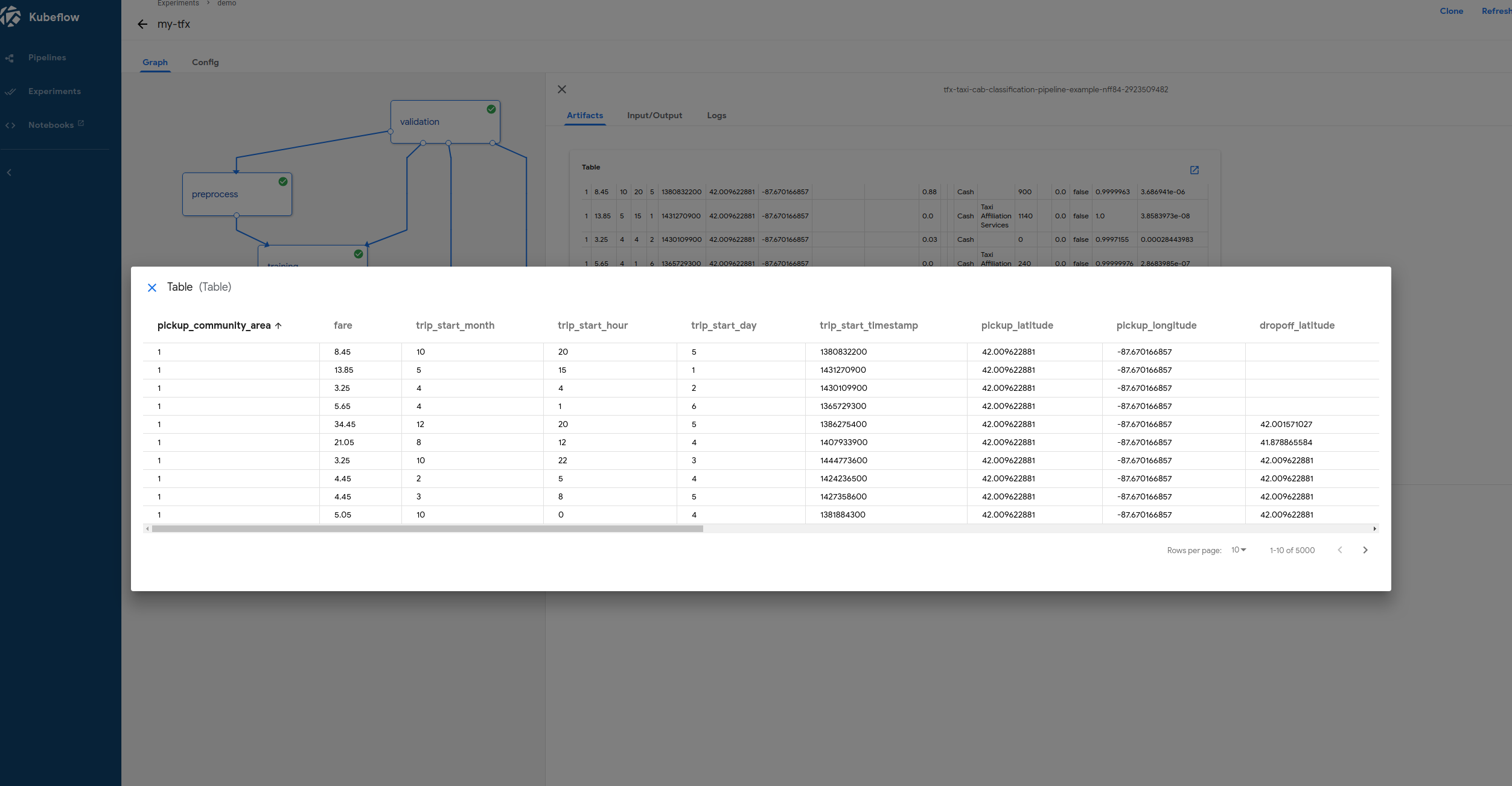1512x786 pixels.
Task: Click the Clone button
Action: click(1451, 11)
